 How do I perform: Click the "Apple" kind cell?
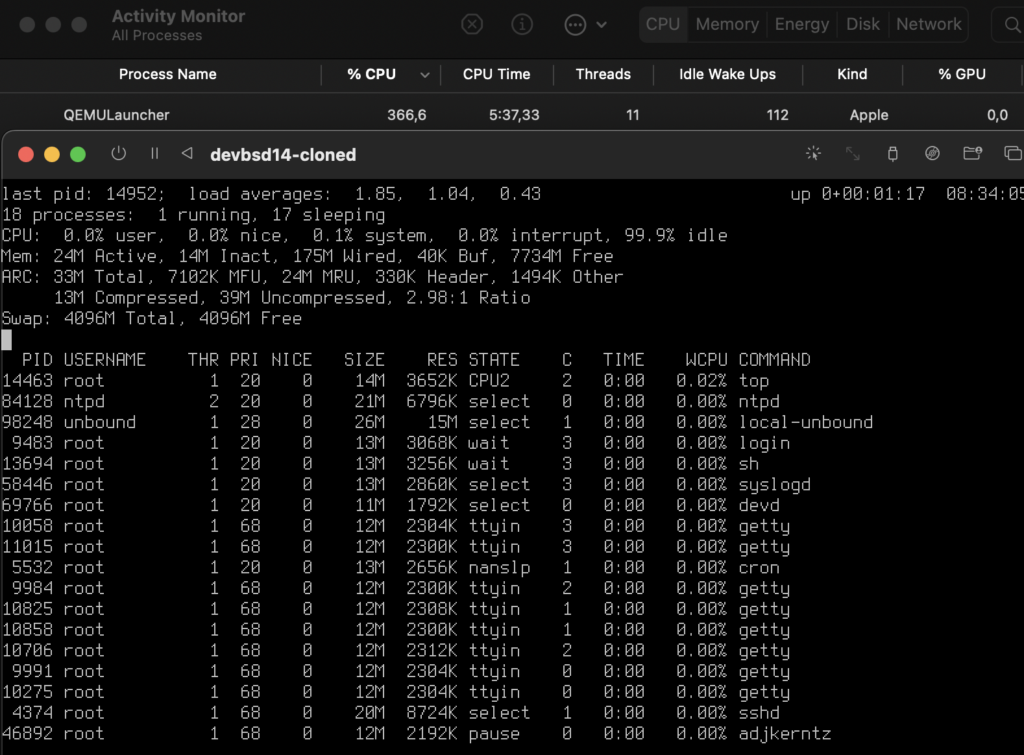pos(869,115)
